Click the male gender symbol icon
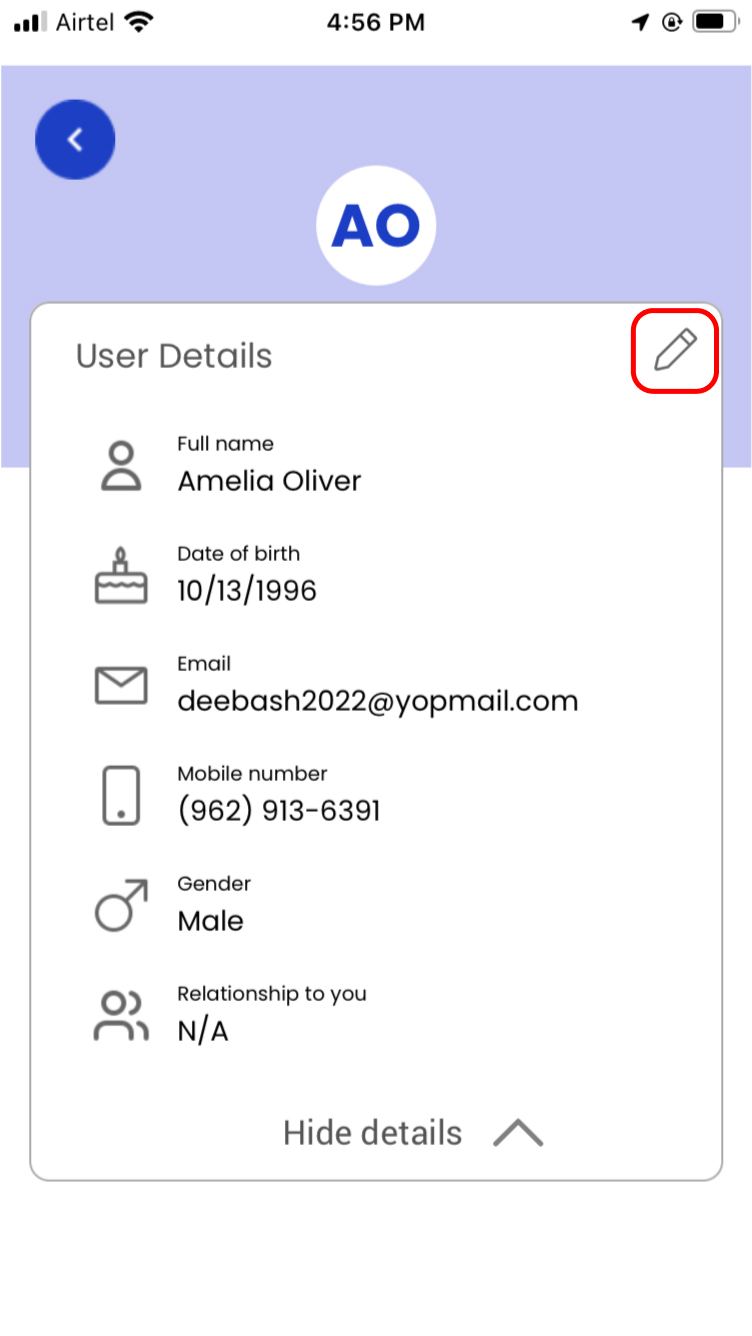752x1336 pixels. point(121,905)
